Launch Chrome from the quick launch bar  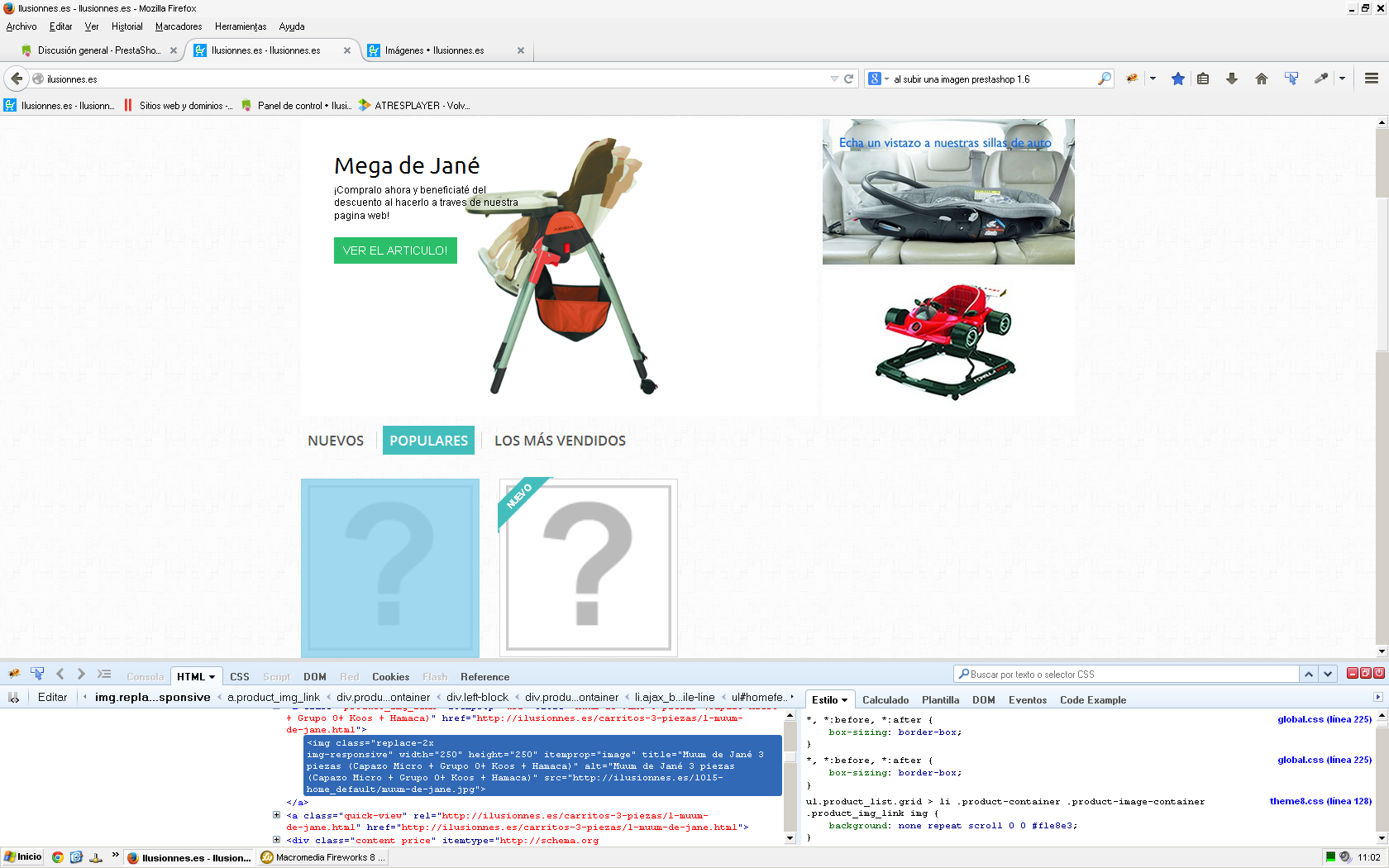click(58, 857)
